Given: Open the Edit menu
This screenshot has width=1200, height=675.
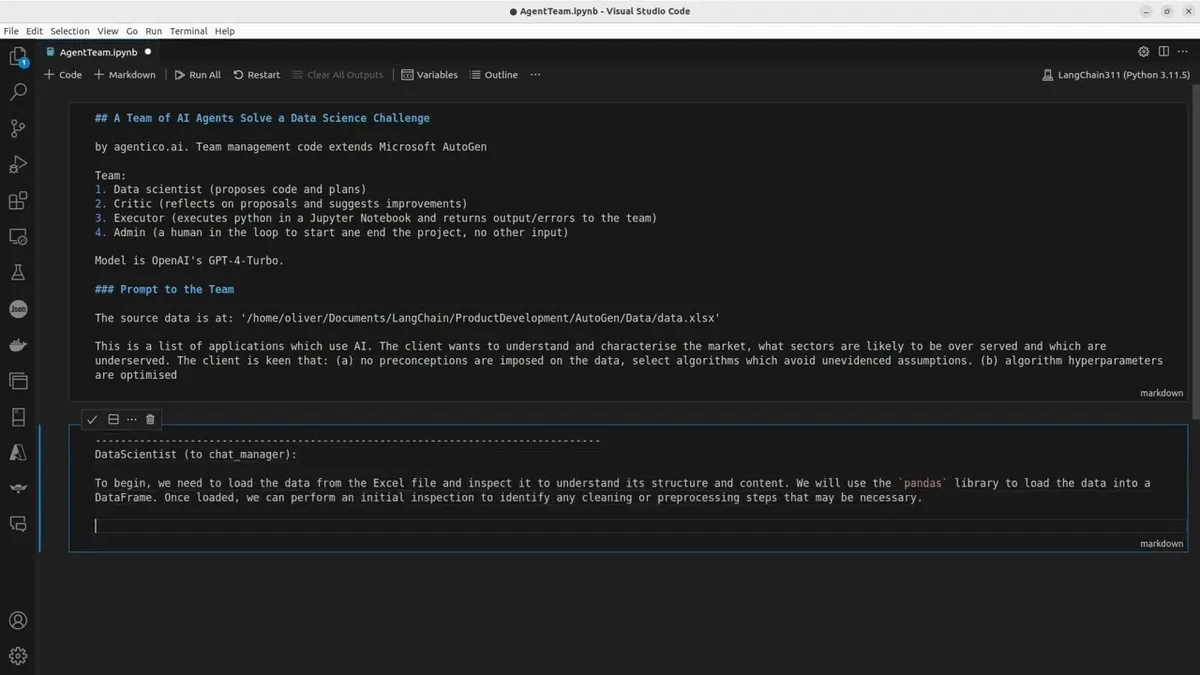Looking at the screenshot, I should click(34, 31).
